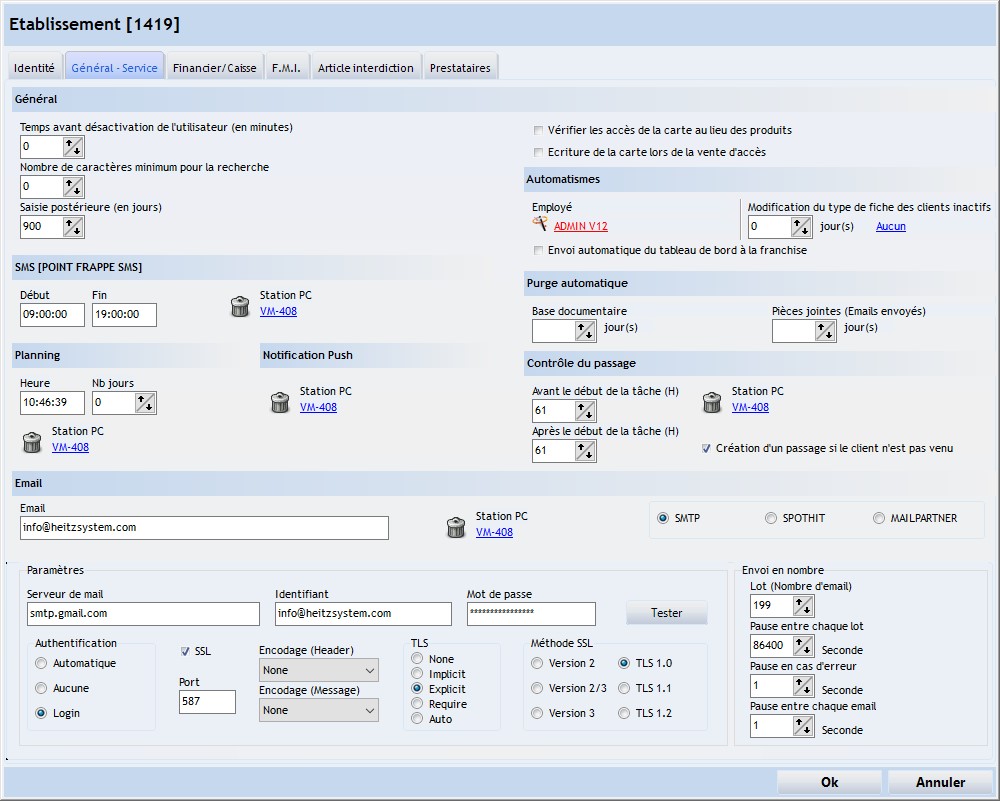Screen dimensions: 1000x801
Task: Choose TLS 1.2 as Méthode SSL
Action: coord(624,713)
